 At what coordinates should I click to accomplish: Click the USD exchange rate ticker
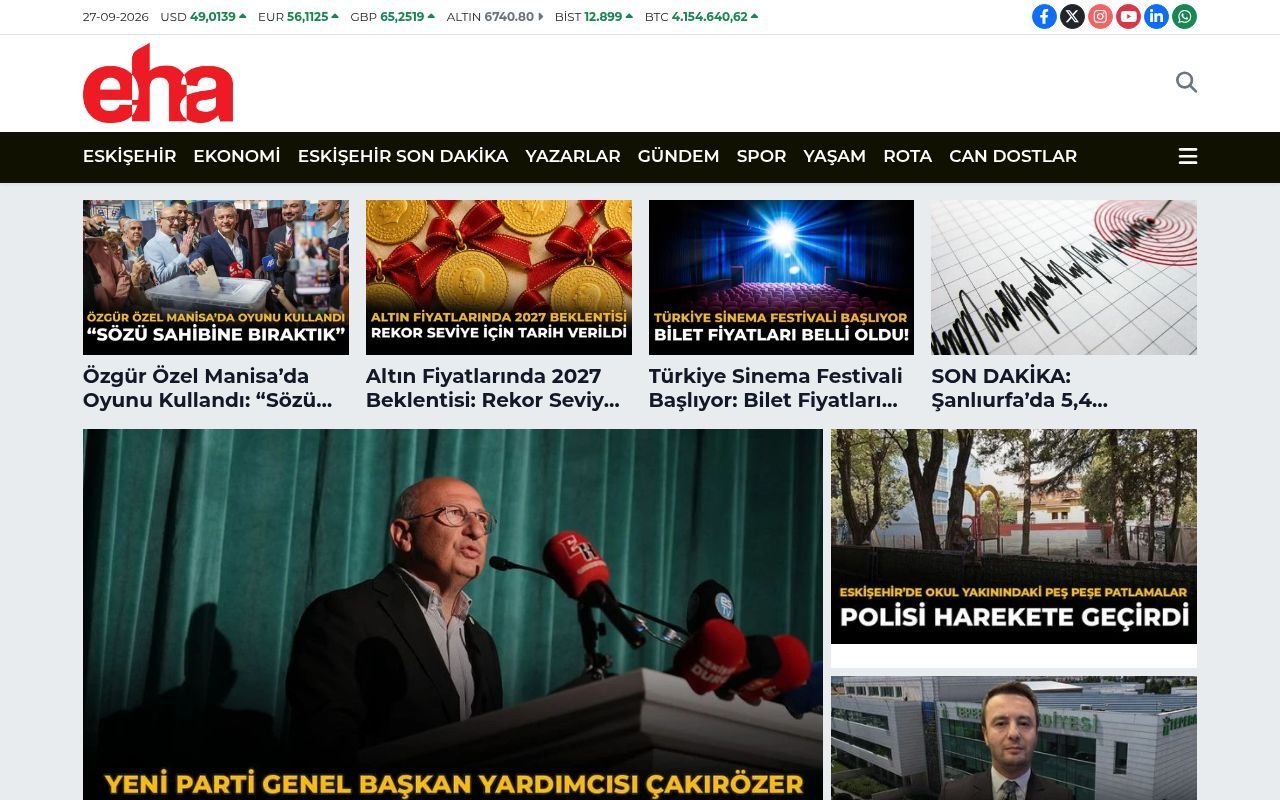[x=203, y=17]
